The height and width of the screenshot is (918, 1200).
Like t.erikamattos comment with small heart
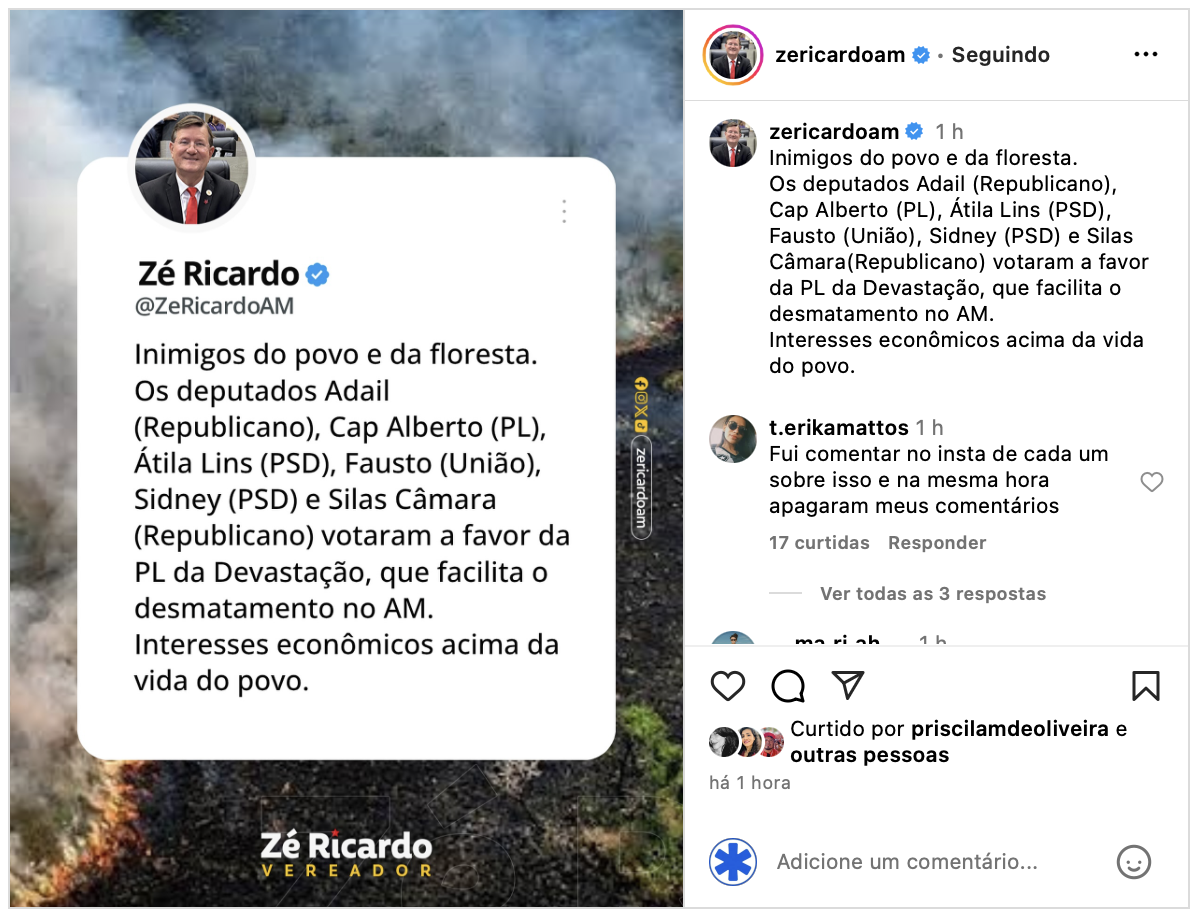pos(1152,482)
